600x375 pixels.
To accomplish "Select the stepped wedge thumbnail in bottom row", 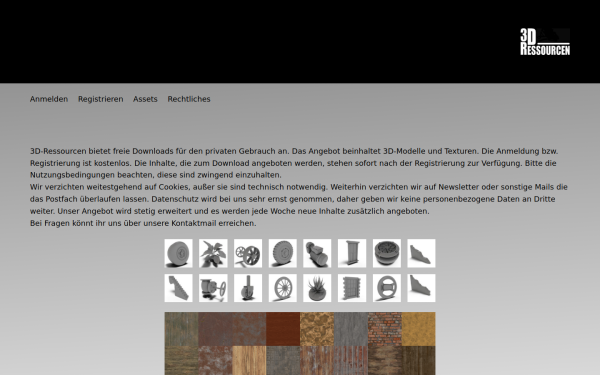I will pos(421,288).
